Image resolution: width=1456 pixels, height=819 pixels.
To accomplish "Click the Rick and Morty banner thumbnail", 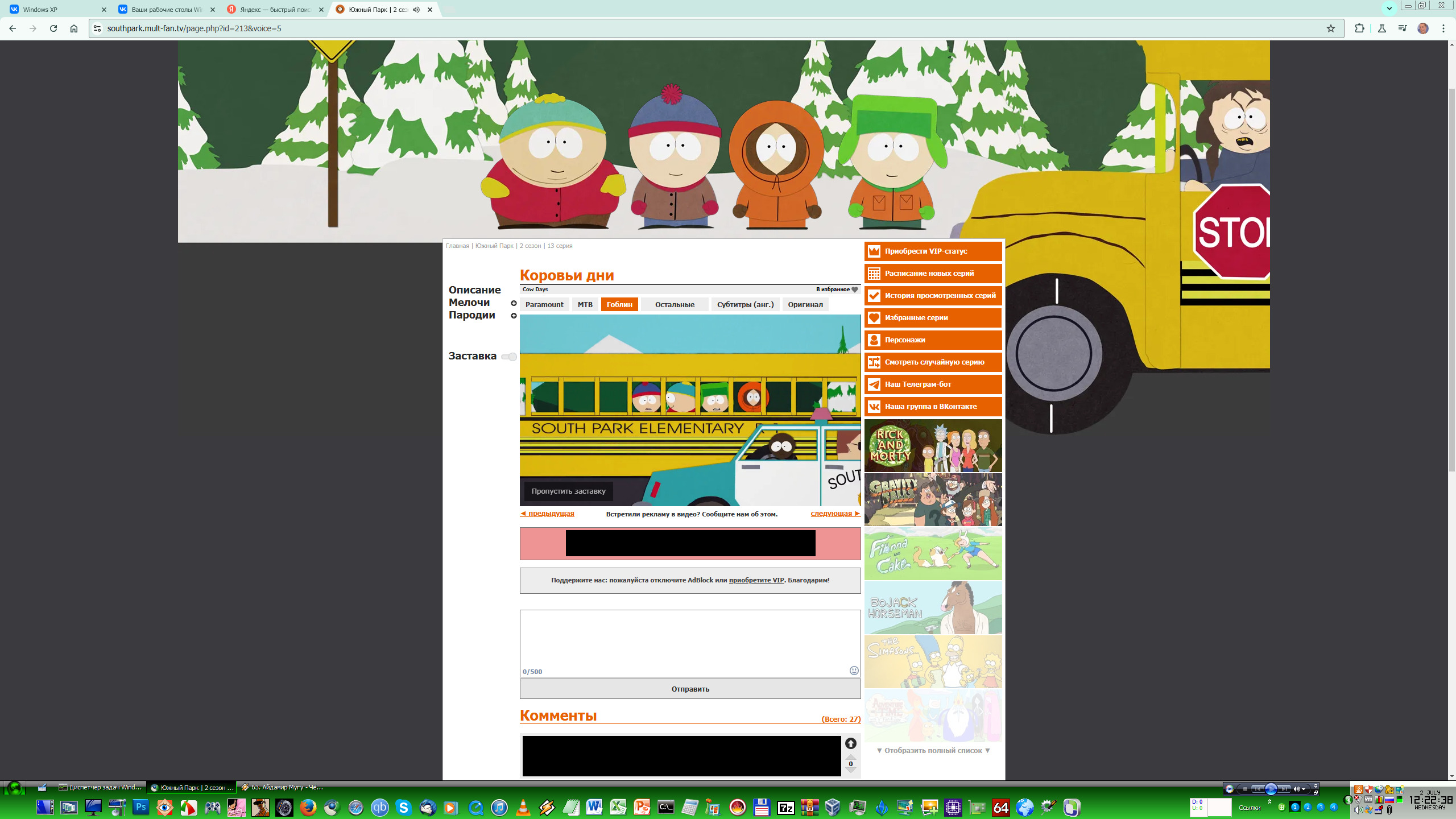I will coord(933,445).
